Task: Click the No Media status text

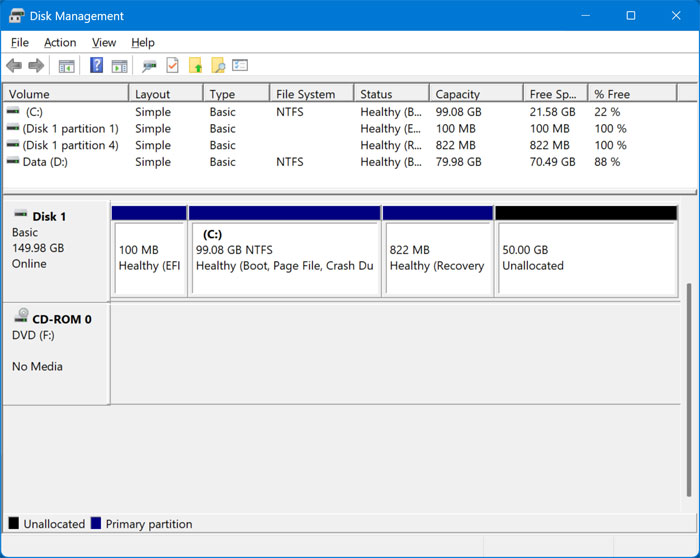Action: point(37,366)
